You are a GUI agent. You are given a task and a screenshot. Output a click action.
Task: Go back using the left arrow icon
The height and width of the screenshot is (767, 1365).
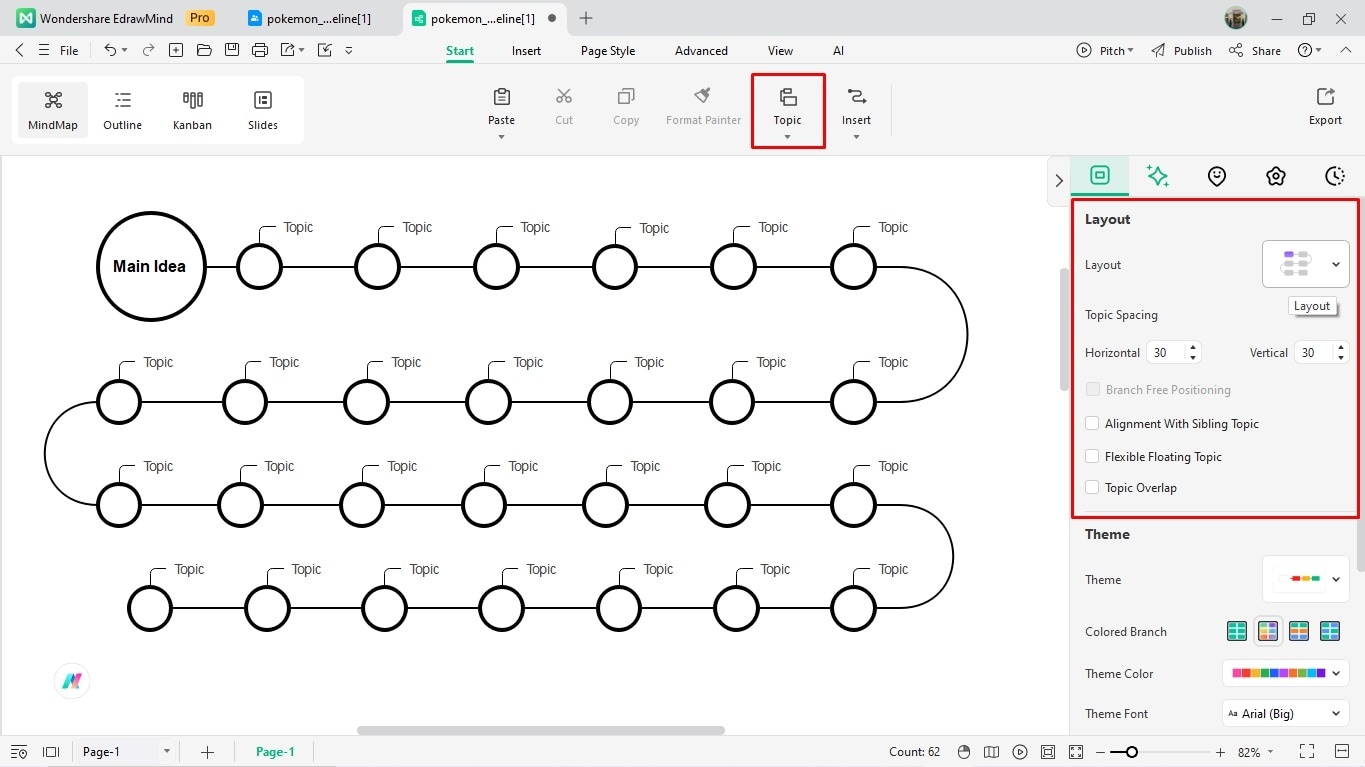(x=19, y=50)
